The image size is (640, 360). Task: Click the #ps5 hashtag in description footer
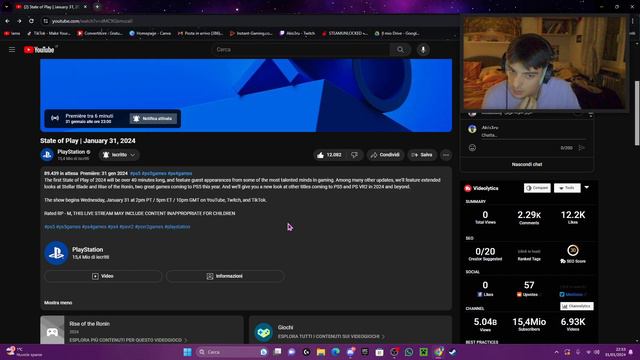[49, 227]
